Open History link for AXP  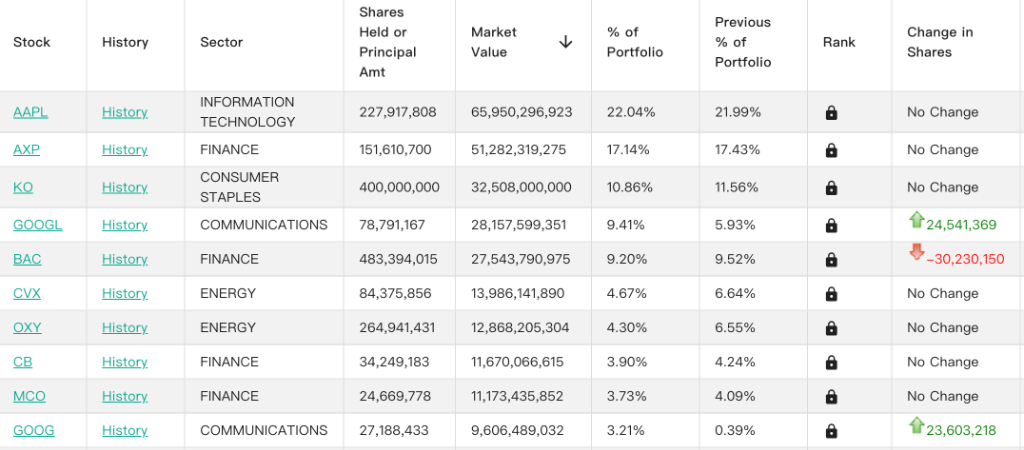pyautogui.click(x=125, y=150)
